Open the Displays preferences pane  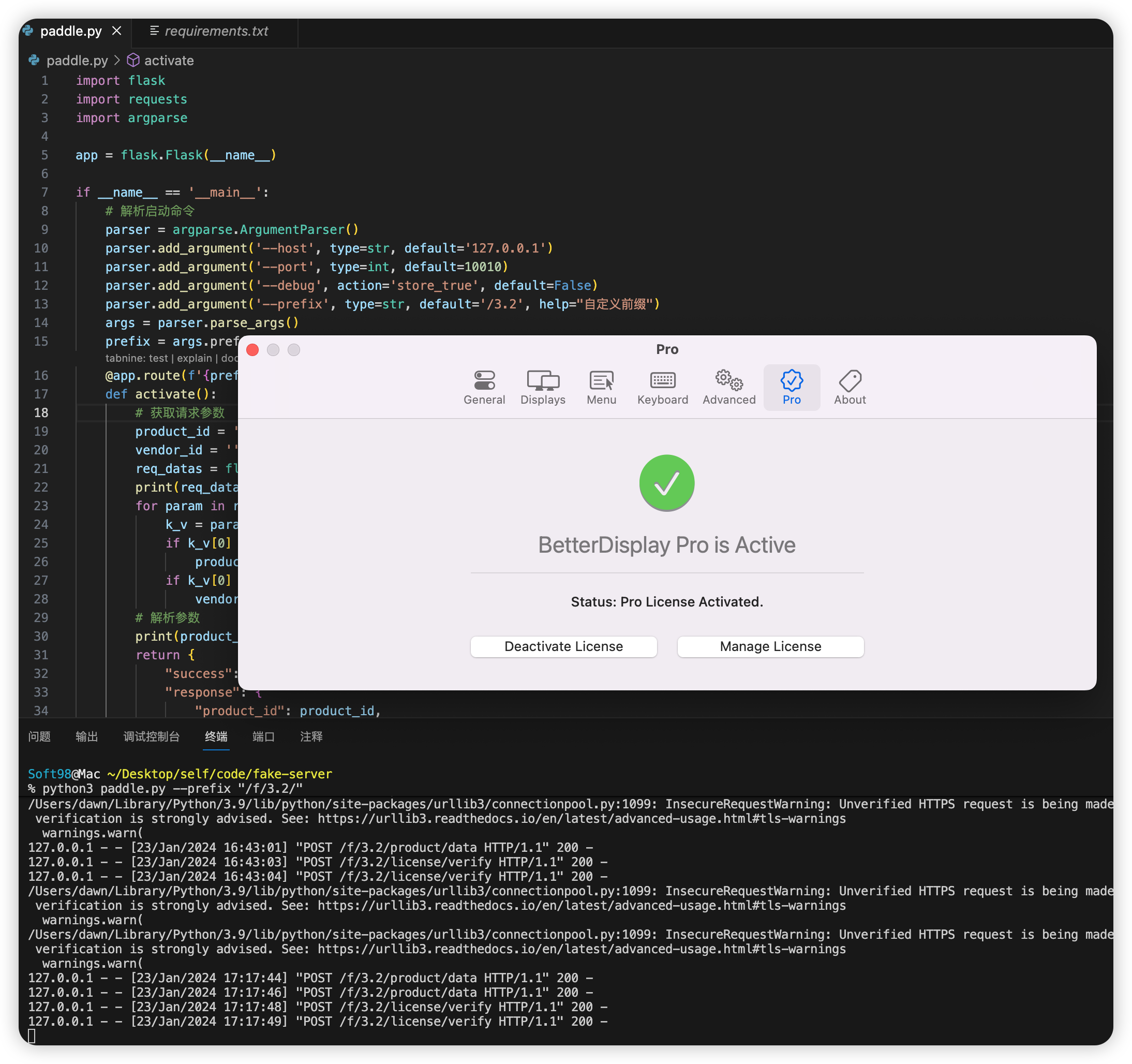(x=543, y=387)
